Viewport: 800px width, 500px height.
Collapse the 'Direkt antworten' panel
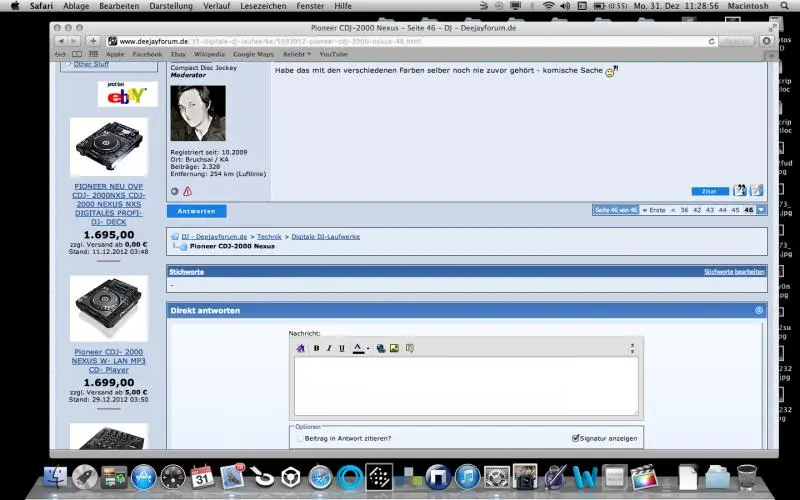coord(759,311)
